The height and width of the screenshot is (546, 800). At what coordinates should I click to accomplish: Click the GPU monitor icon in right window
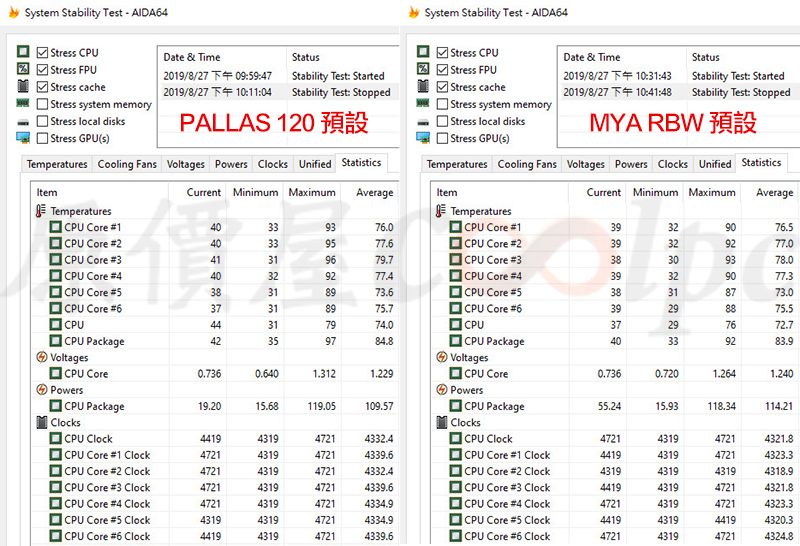pos(423,138)
